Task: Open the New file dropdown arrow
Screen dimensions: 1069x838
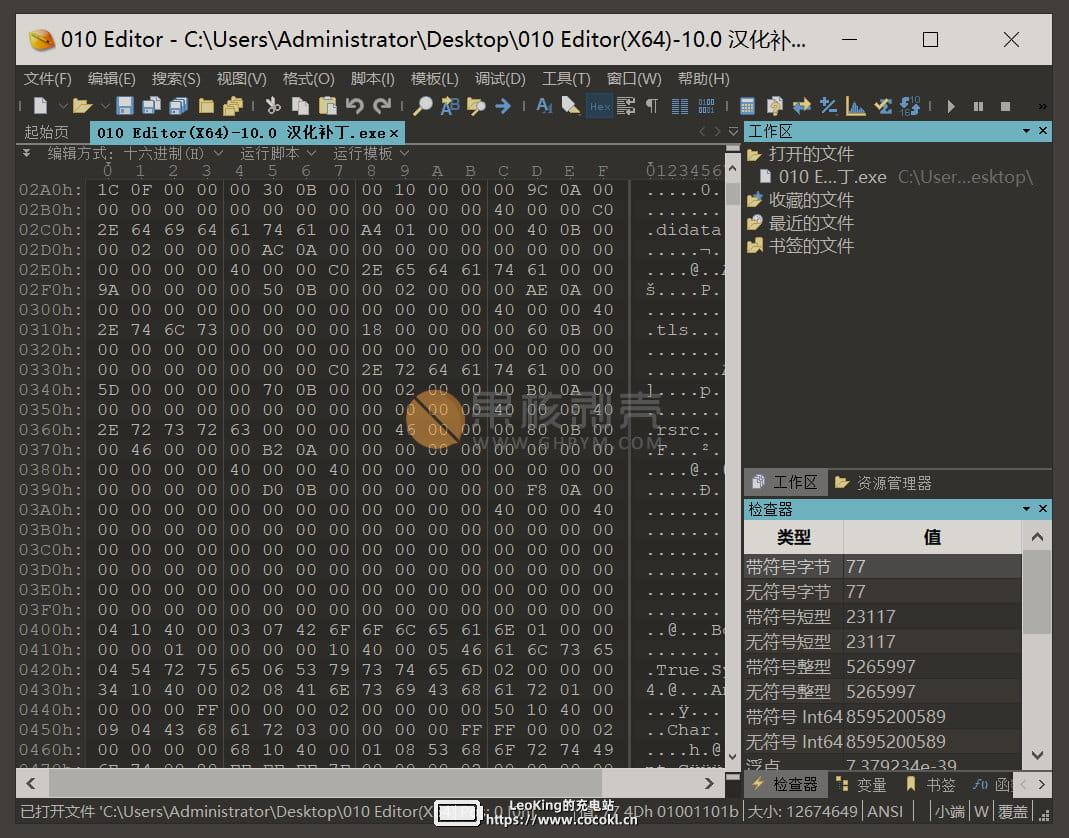Action: point(61,106)
